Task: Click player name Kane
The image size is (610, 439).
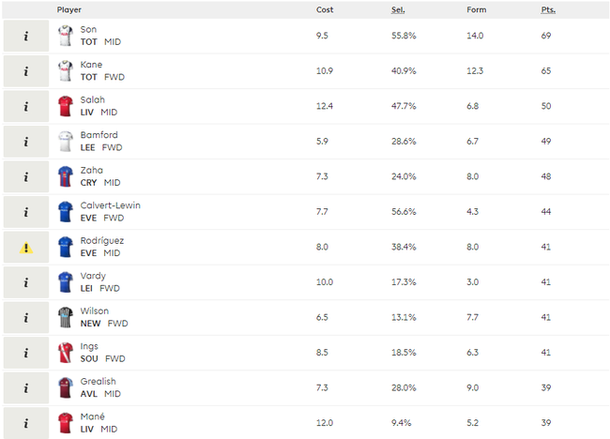Action: tap(91, 65)
